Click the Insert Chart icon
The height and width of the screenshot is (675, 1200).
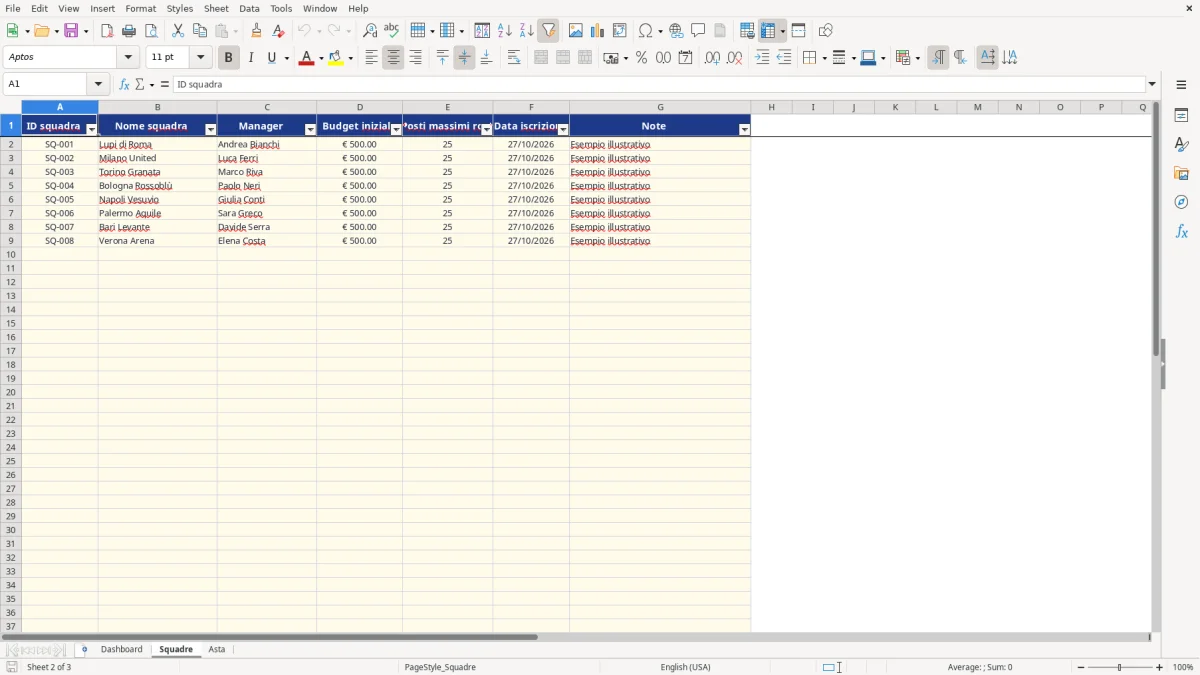(x=598, y=31)
